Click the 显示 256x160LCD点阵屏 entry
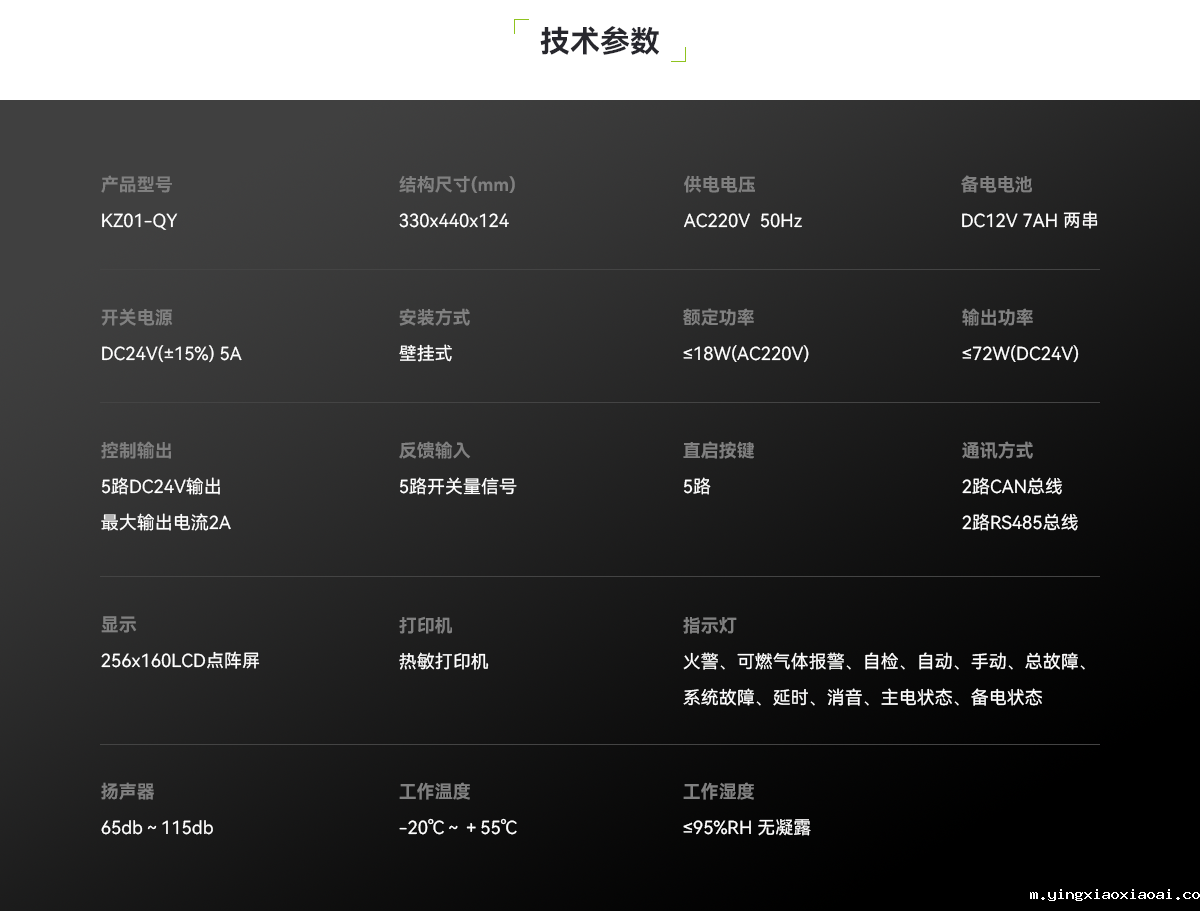 (x=180, y=661)
